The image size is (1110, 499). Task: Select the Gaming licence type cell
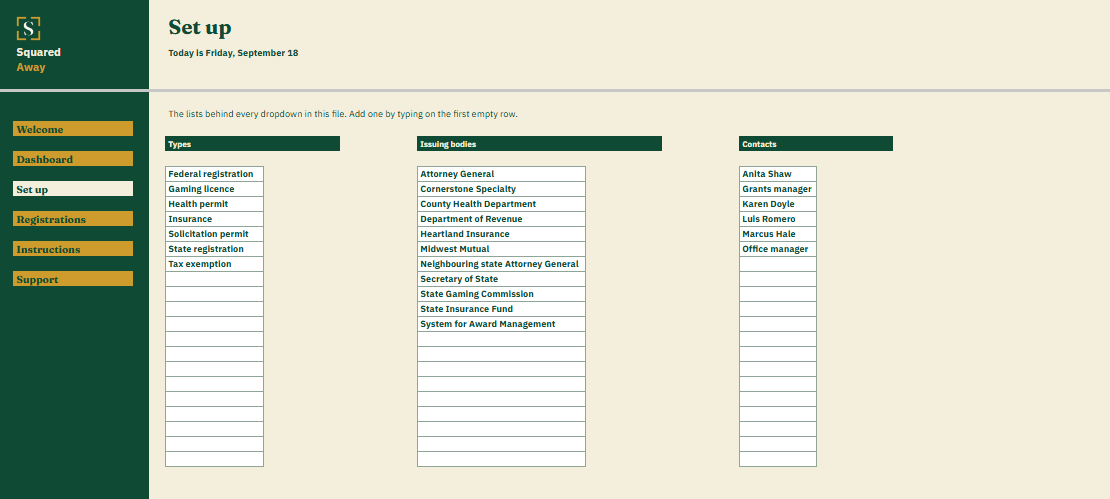214,189
